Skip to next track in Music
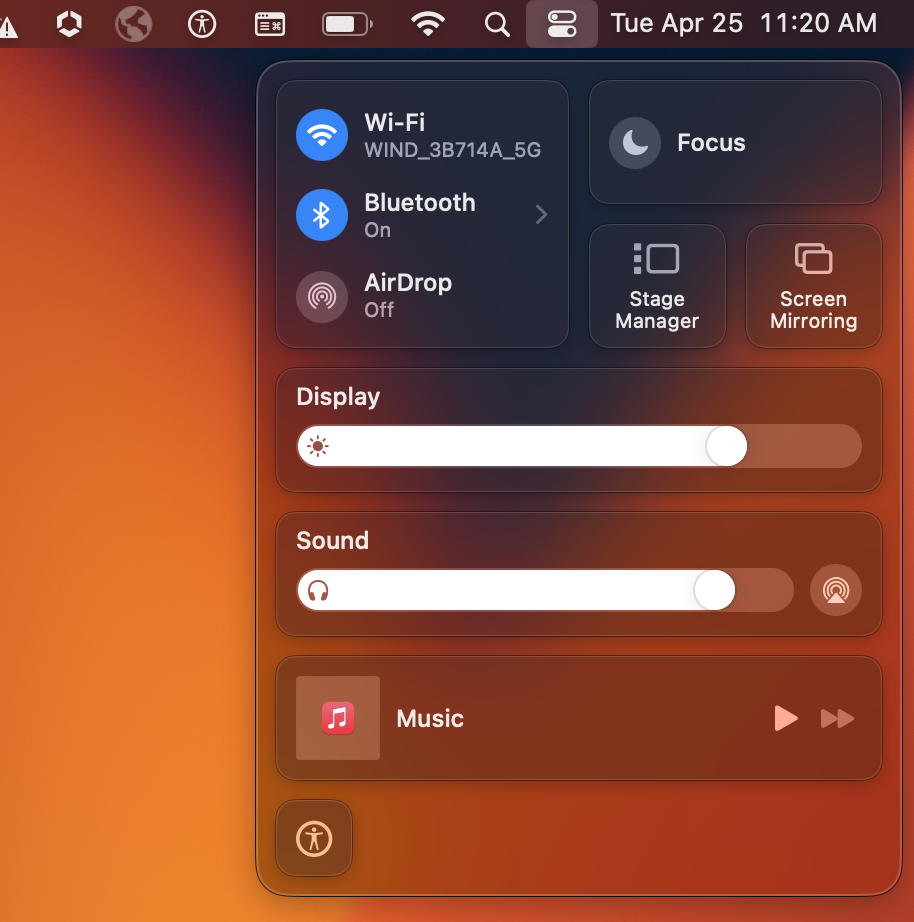 click(x=838, y=718)
